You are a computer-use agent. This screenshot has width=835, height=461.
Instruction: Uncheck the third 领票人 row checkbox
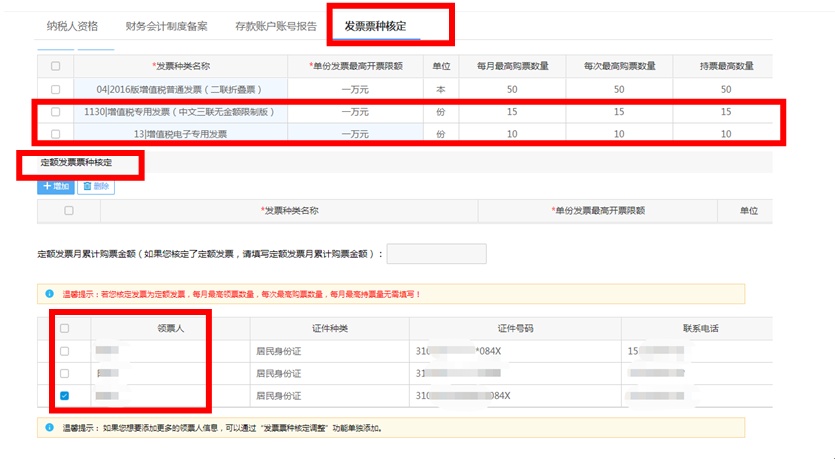tap(64, 396)
